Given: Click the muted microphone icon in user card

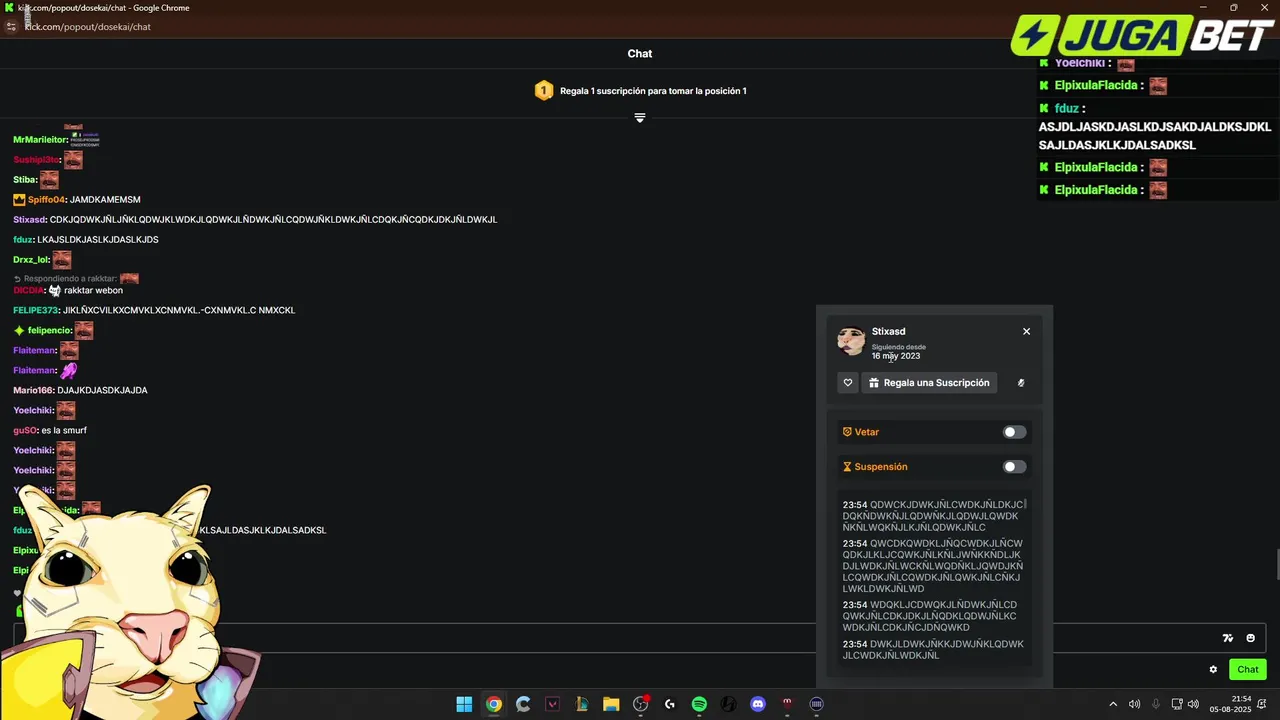Looking at the screenshot, I should [1021, 383].
